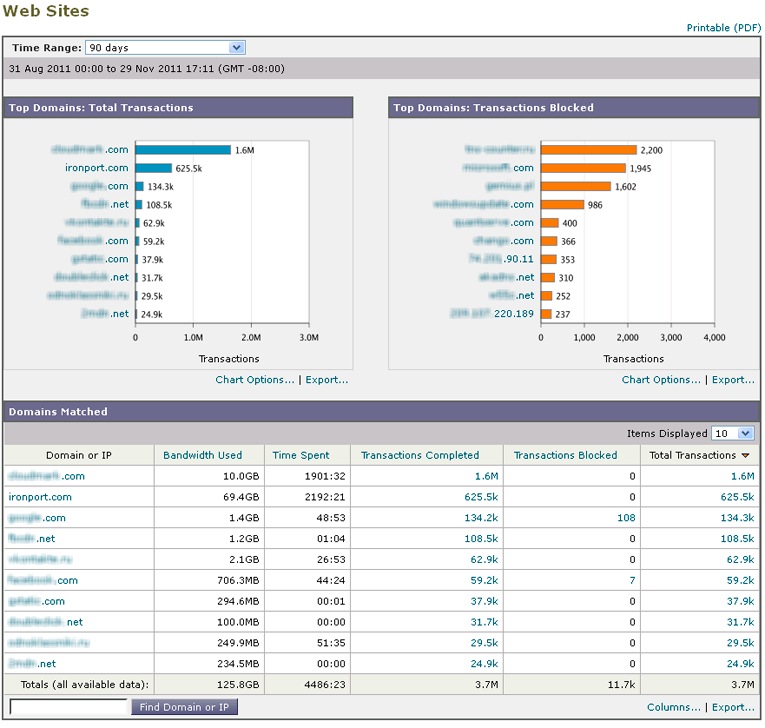The height and width of the screenshot is (728, 765).
Task: Export the Domains Matched table
Action: point(733,707)
